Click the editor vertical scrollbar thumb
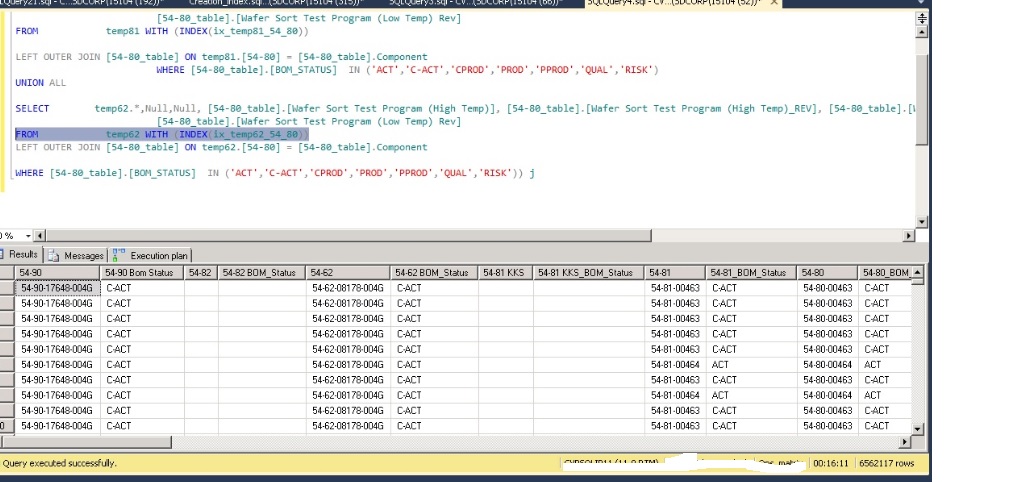Screen dimensions: 1020x482 click(x=922, y=100)
